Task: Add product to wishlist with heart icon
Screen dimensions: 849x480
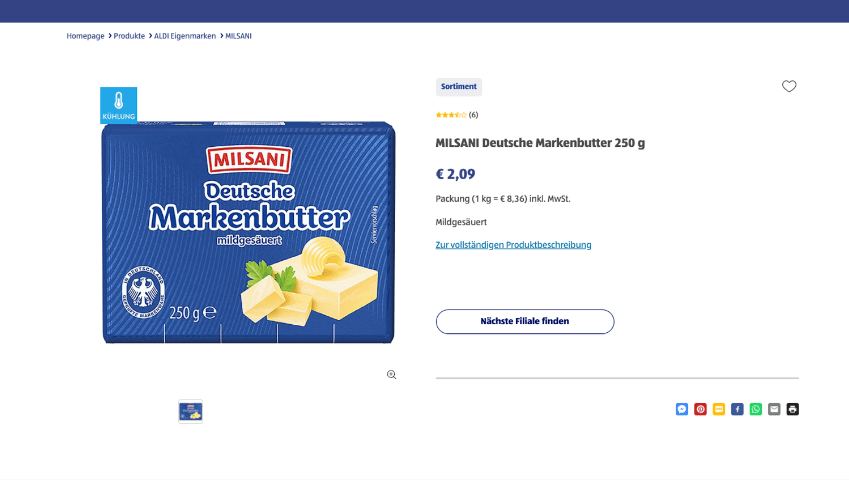Action: pos(789,86)
